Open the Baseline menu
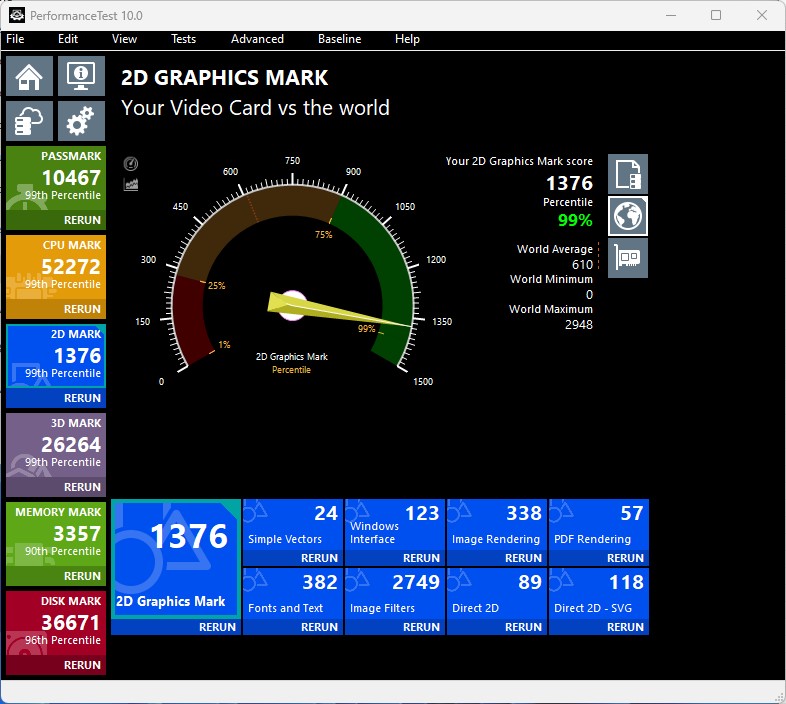Screen dimensions: 786x704 (339, 39)
